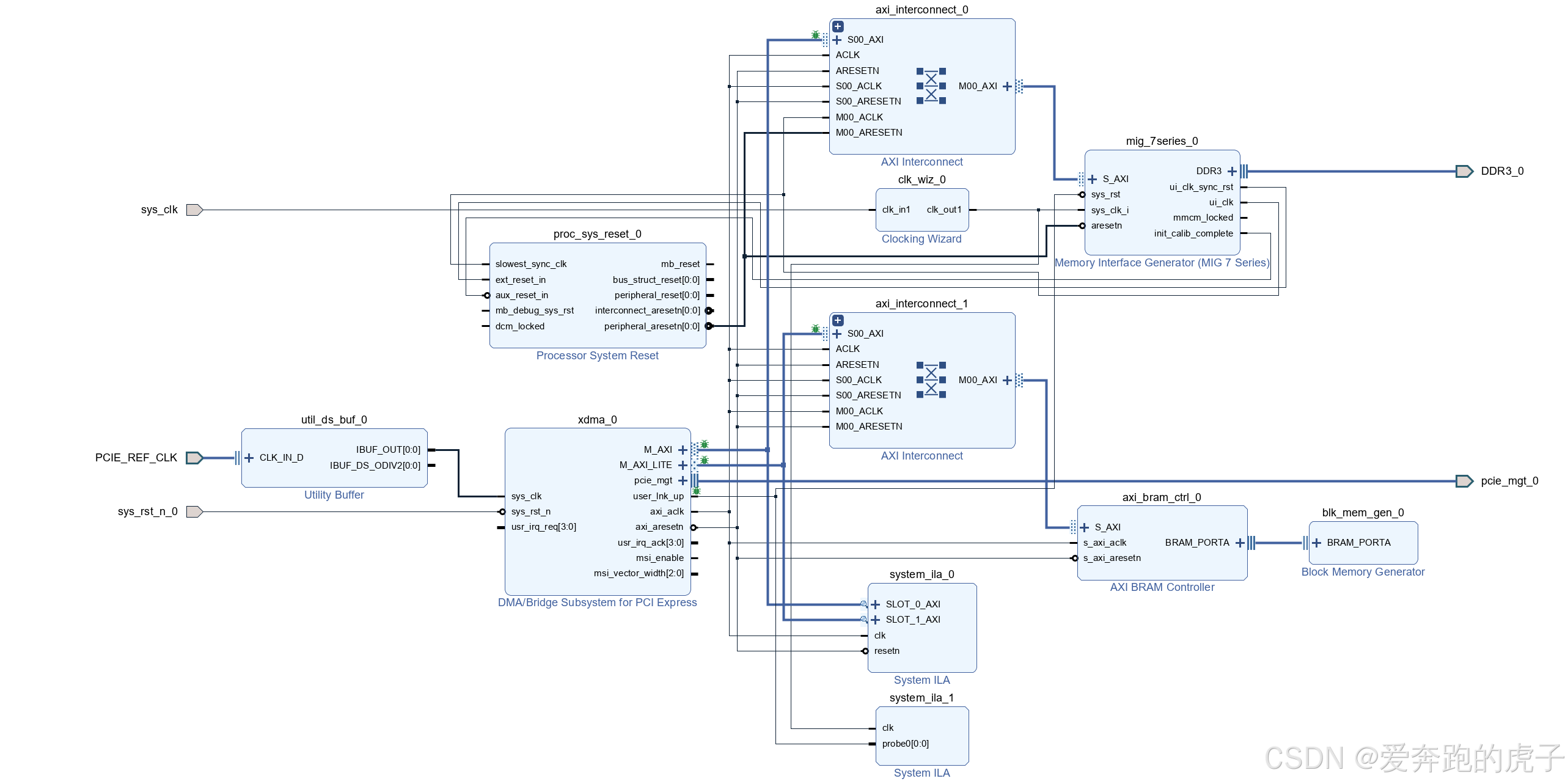
Task: Expand DDR3 interface pin on mig_7series_0
Action: click(1232, 172)
